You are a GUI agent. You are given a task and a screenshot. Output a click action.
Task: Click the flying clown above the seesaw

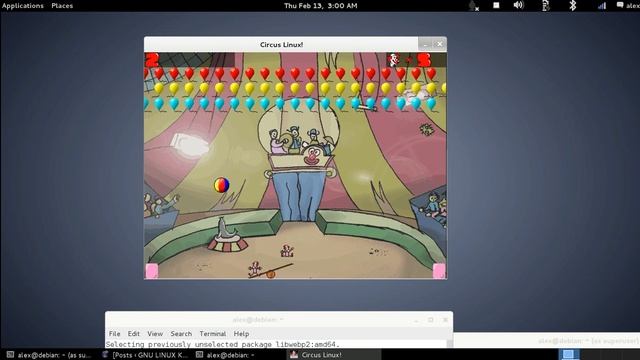click(x=287, y=251)
